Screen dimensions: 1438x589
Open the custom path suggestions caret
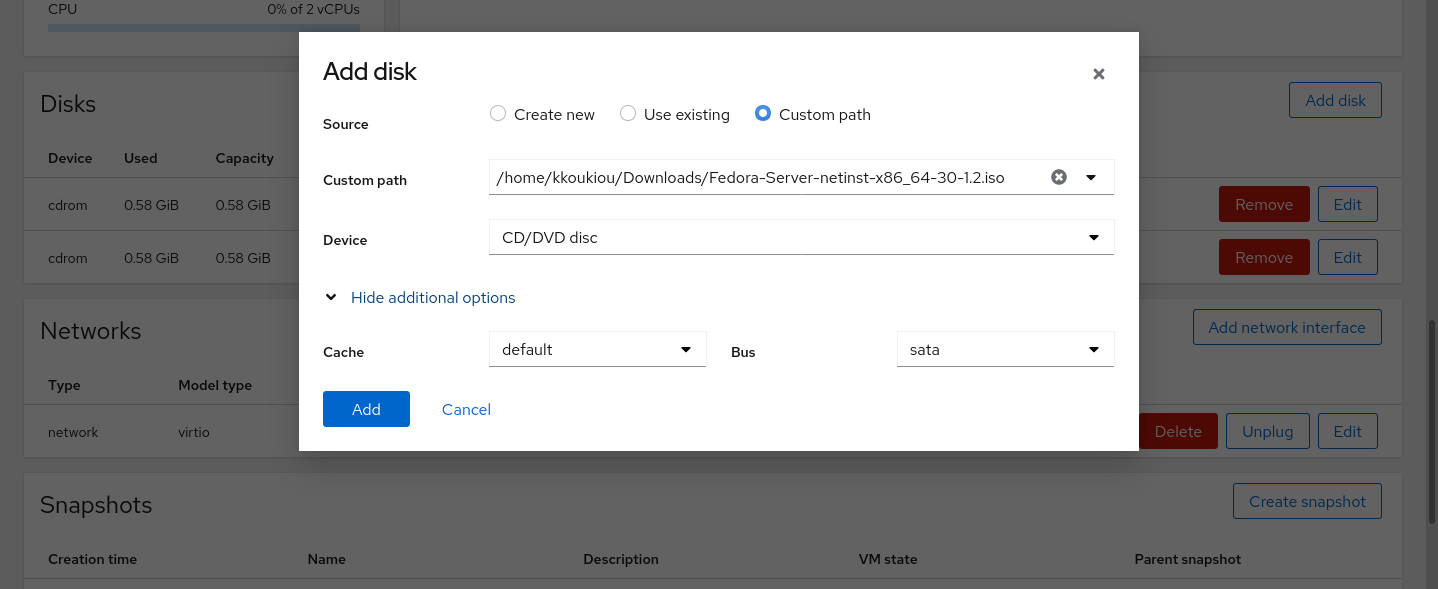point(1091,177)
